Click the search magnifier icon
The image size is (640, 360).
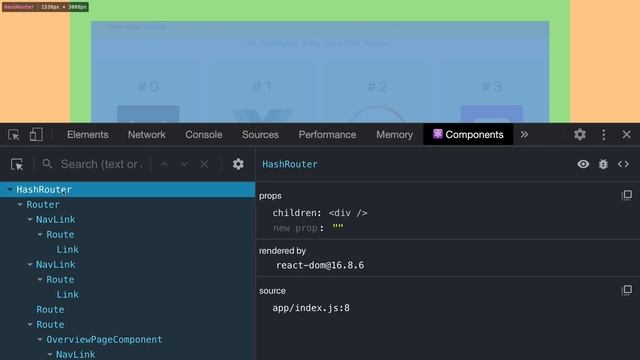click(47, 164)
